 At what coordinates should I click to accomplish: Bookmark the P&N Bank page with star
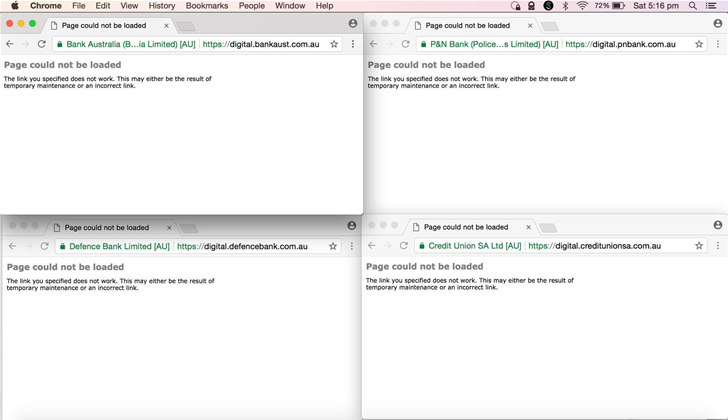699,44
